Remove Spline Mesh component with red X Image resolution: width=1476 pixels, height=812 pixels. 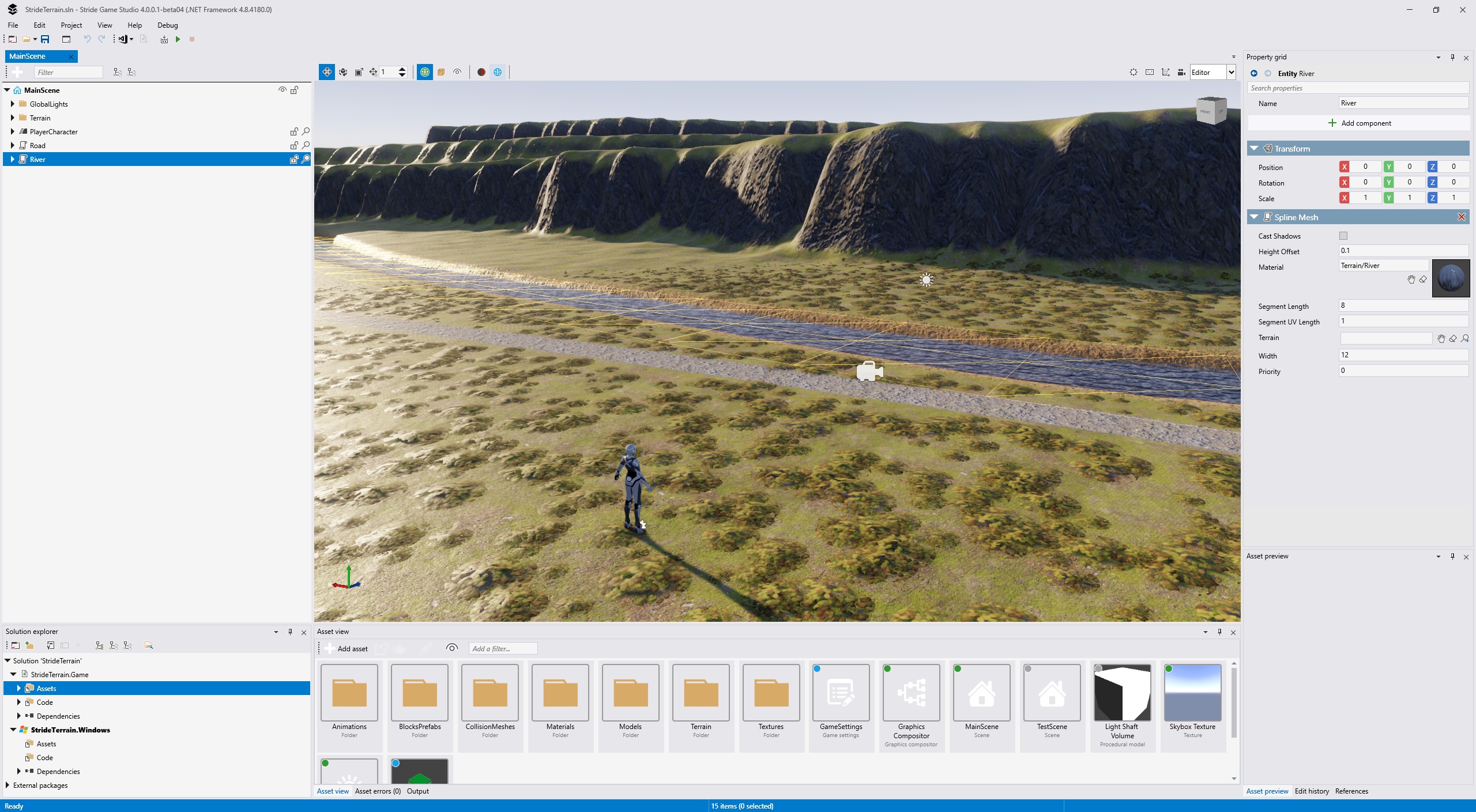[x=1461, y=217]
